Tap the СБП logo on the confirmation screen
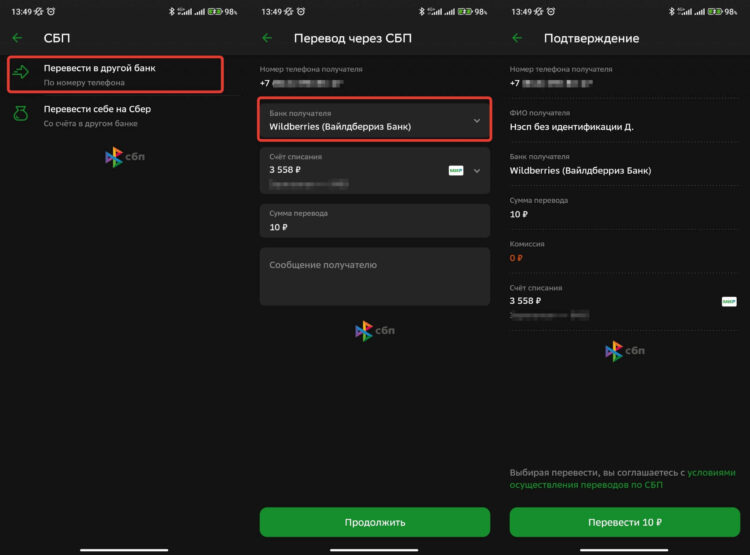 point(625,351)
